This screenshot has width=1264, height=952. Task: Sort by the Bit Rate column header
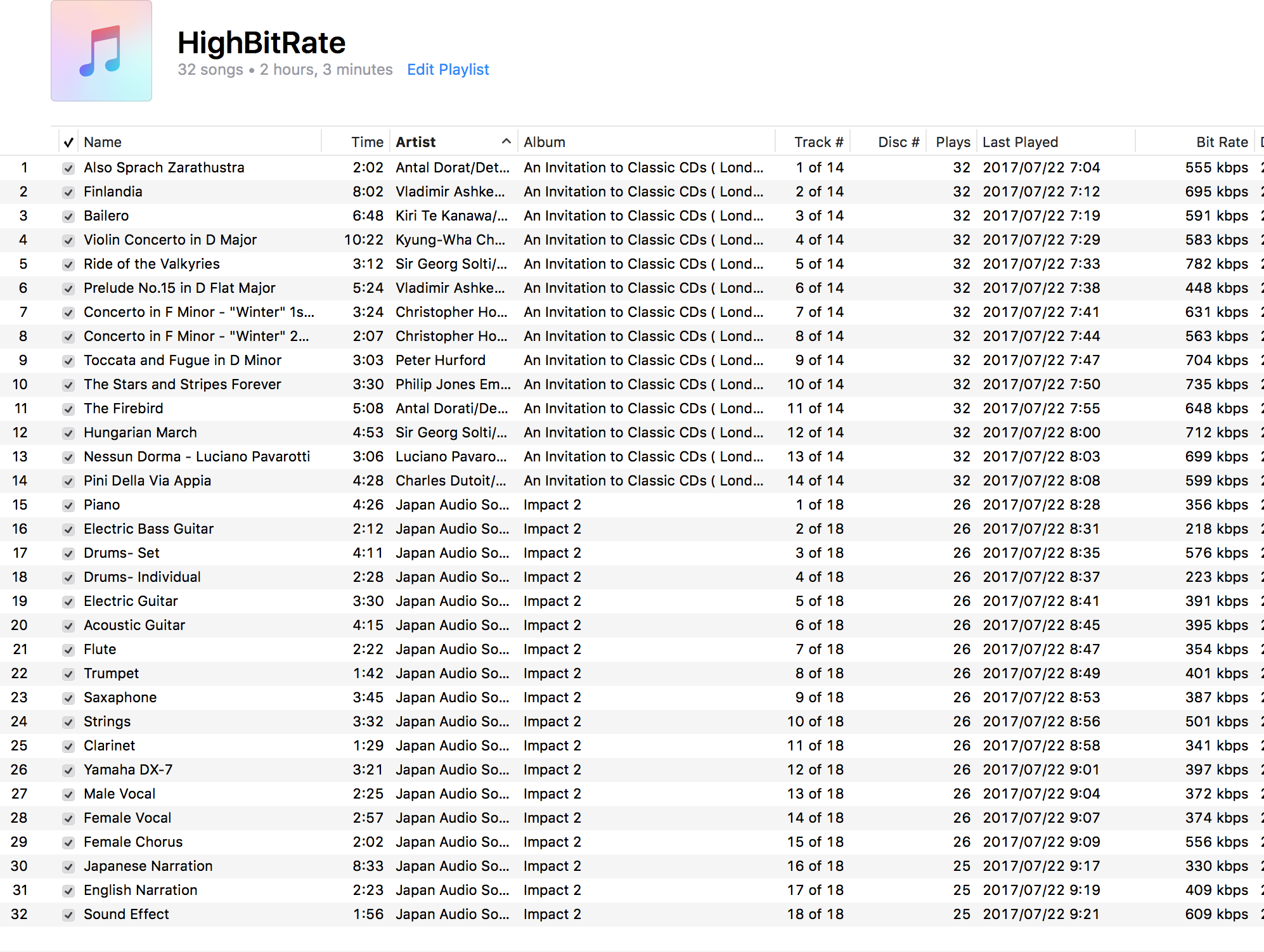pos(1221,143)
